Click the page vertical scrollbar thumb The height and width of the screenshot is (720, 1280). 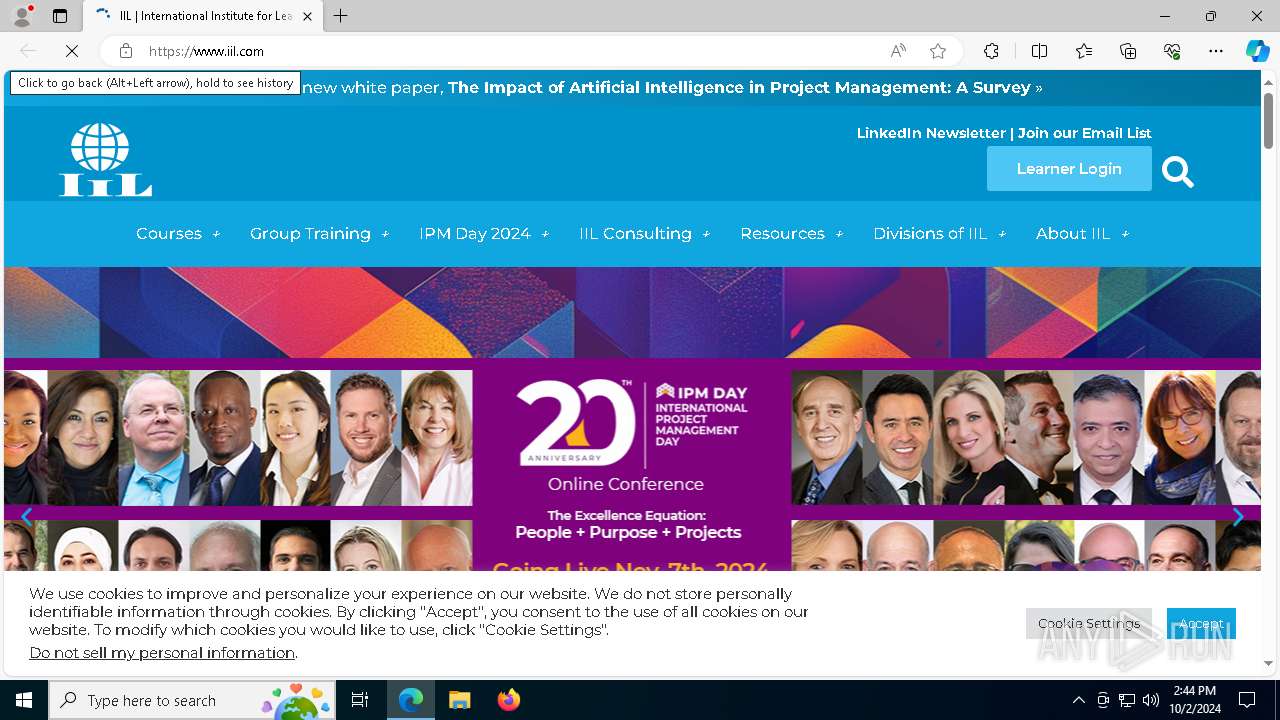[1268, 120]
